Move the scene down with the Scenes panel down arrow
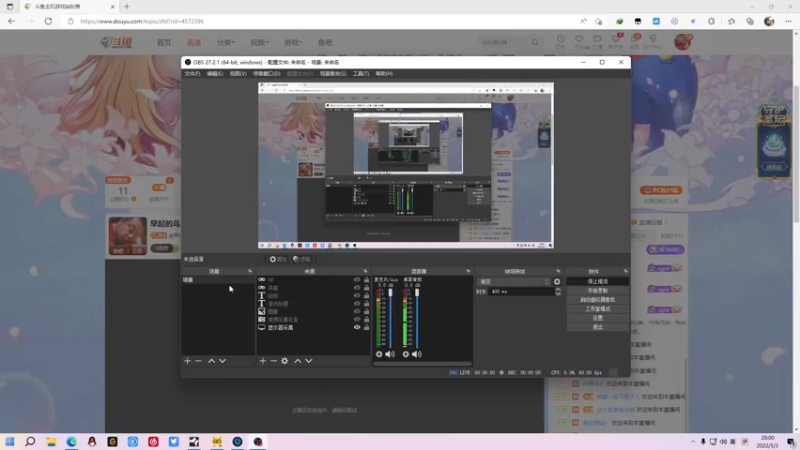This screenshot has width=800, height=450. pos(222,361)
